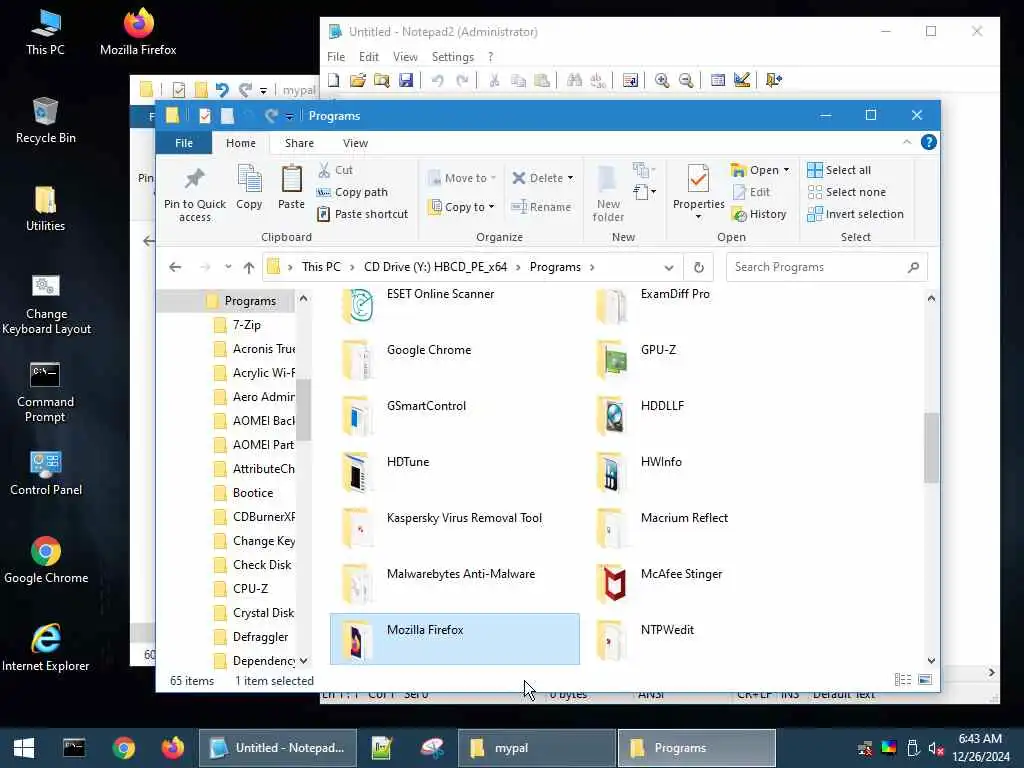This screenshot has height=768, width=1024.
Task: Collapse the Explorer ribbon chevron
Action: (x=907, y=142)
